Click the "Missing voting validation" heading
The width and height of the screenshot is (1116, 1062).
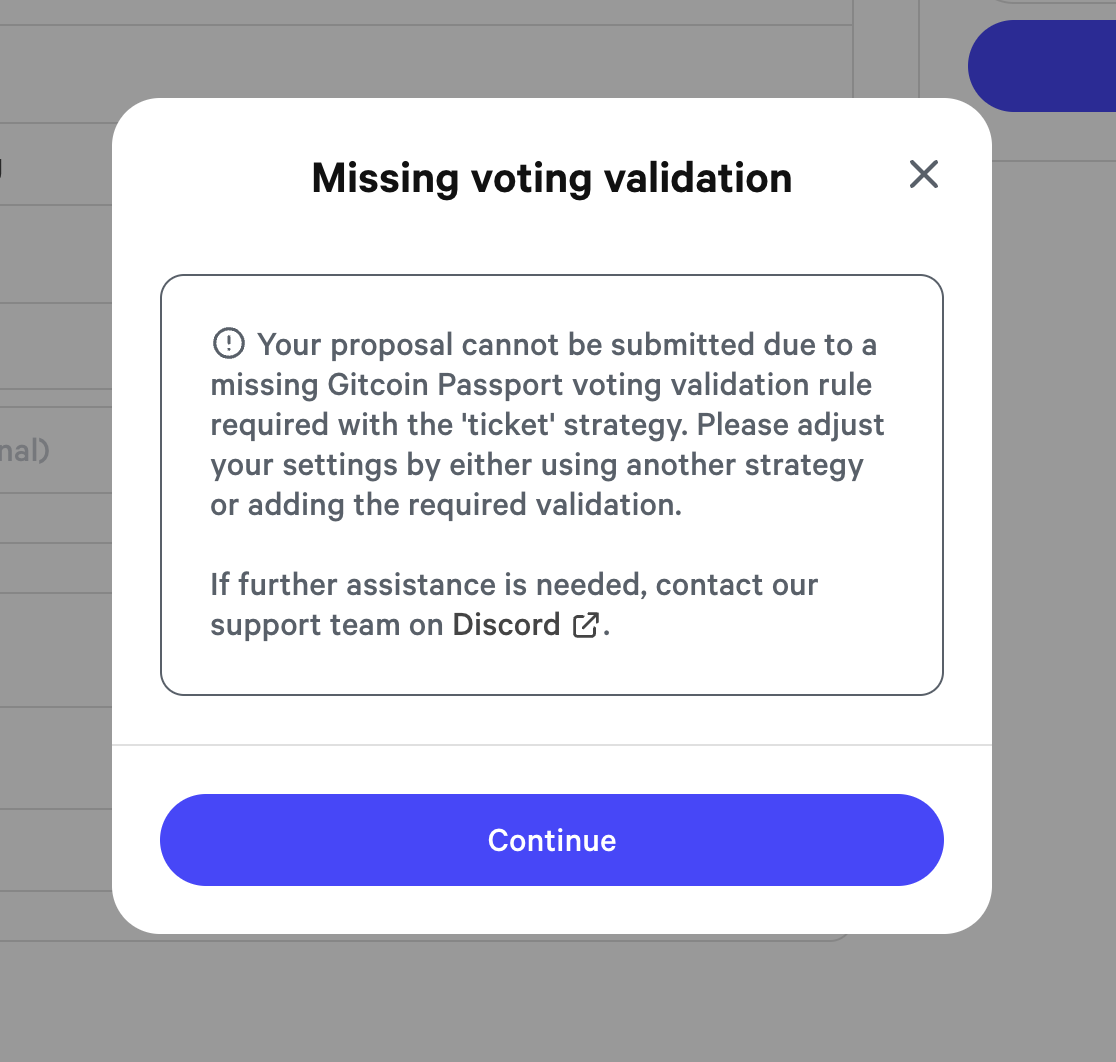point(551,178)
